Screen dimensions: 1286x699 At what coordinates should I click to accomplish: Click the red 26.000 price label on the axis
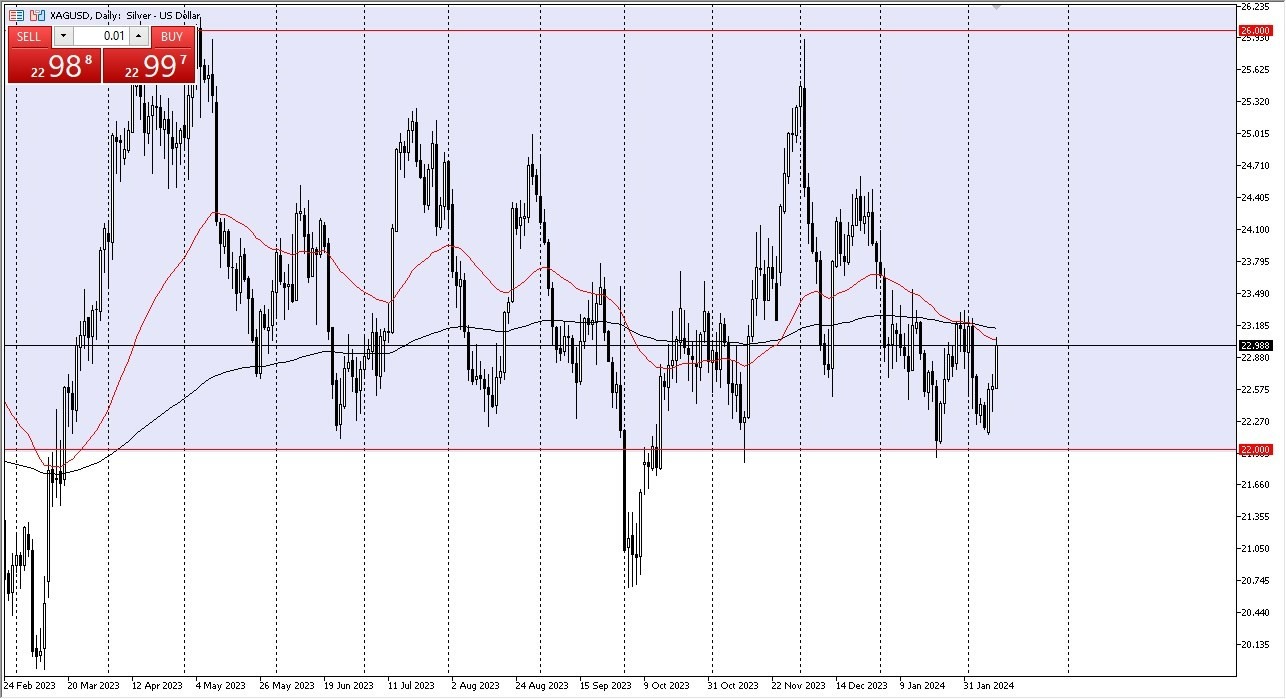coord(1258,30)
